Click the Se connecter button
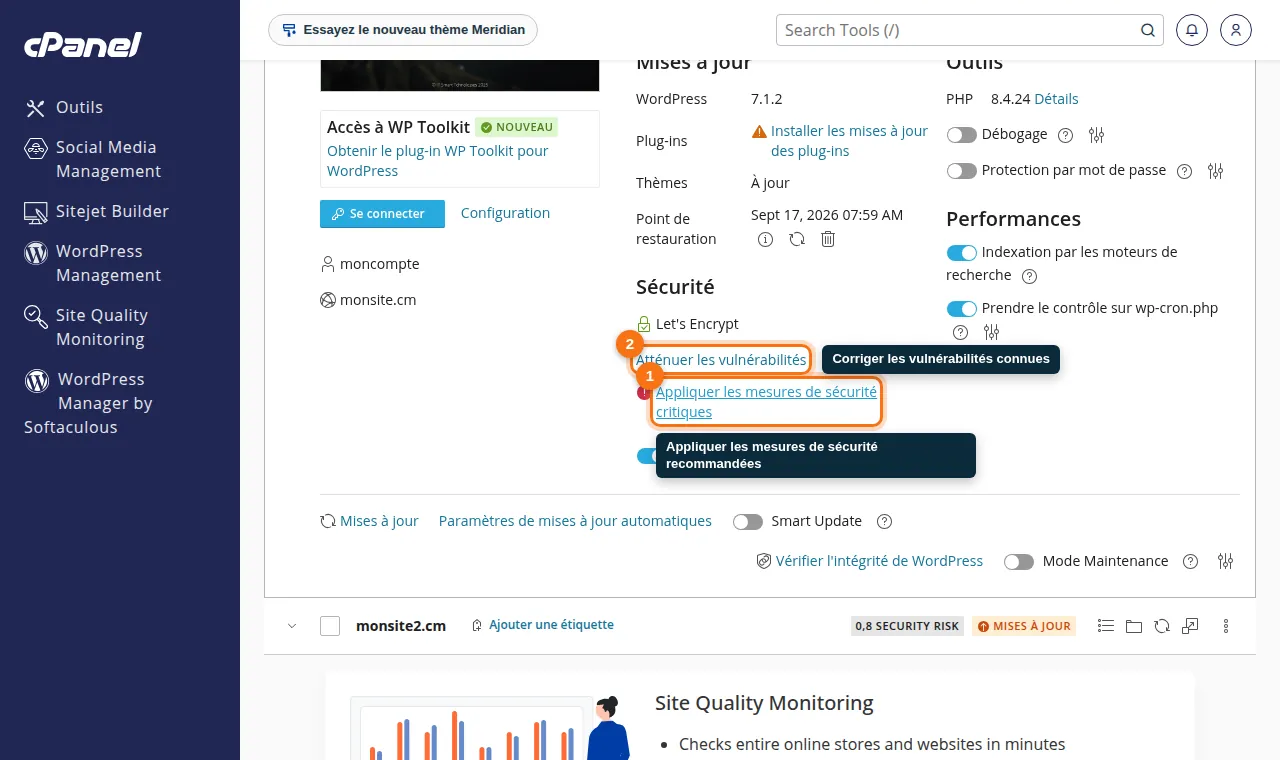1280x760 pixels. coord(382,214)
